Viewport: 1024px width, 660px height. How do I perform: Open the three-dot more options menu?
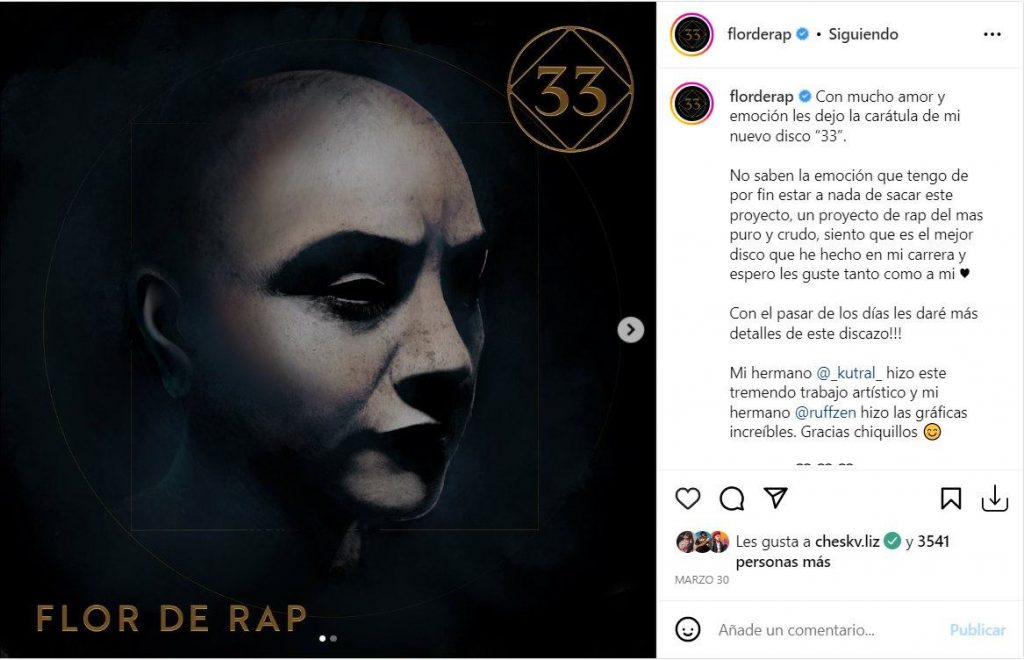(x=992, y=34)
